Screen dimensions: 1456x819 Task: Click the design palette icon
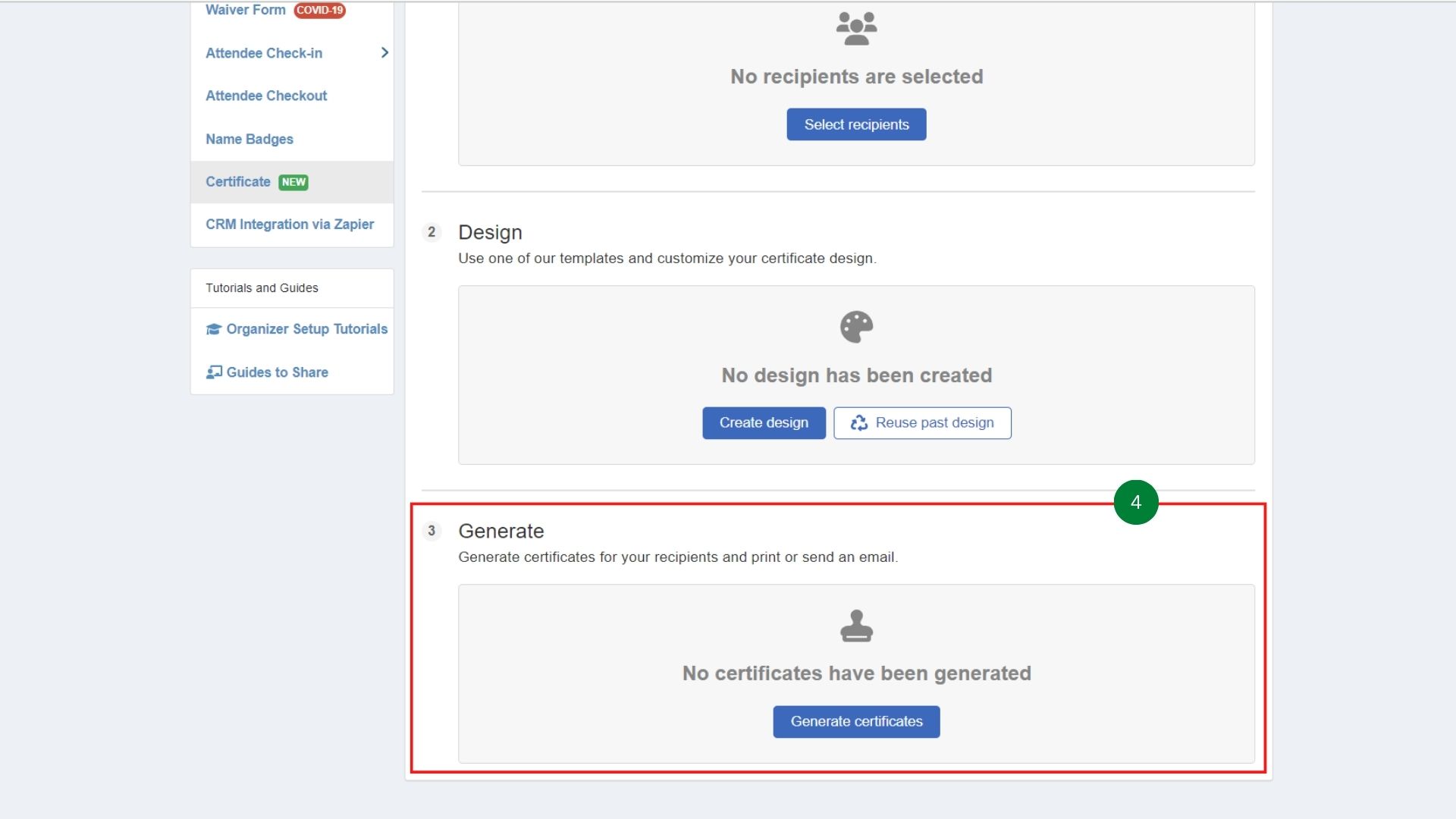tap(856, 327)
